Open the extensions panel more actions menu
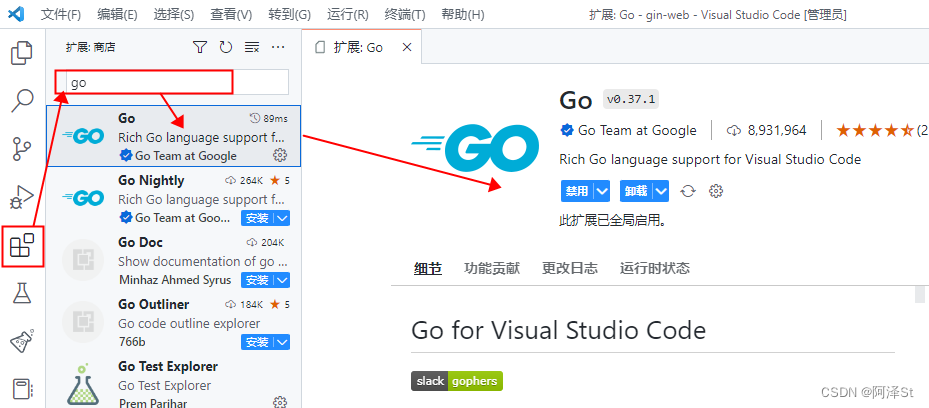Image resolution: width=929 pixels, height=408 pixels. (x=278, y=47)
